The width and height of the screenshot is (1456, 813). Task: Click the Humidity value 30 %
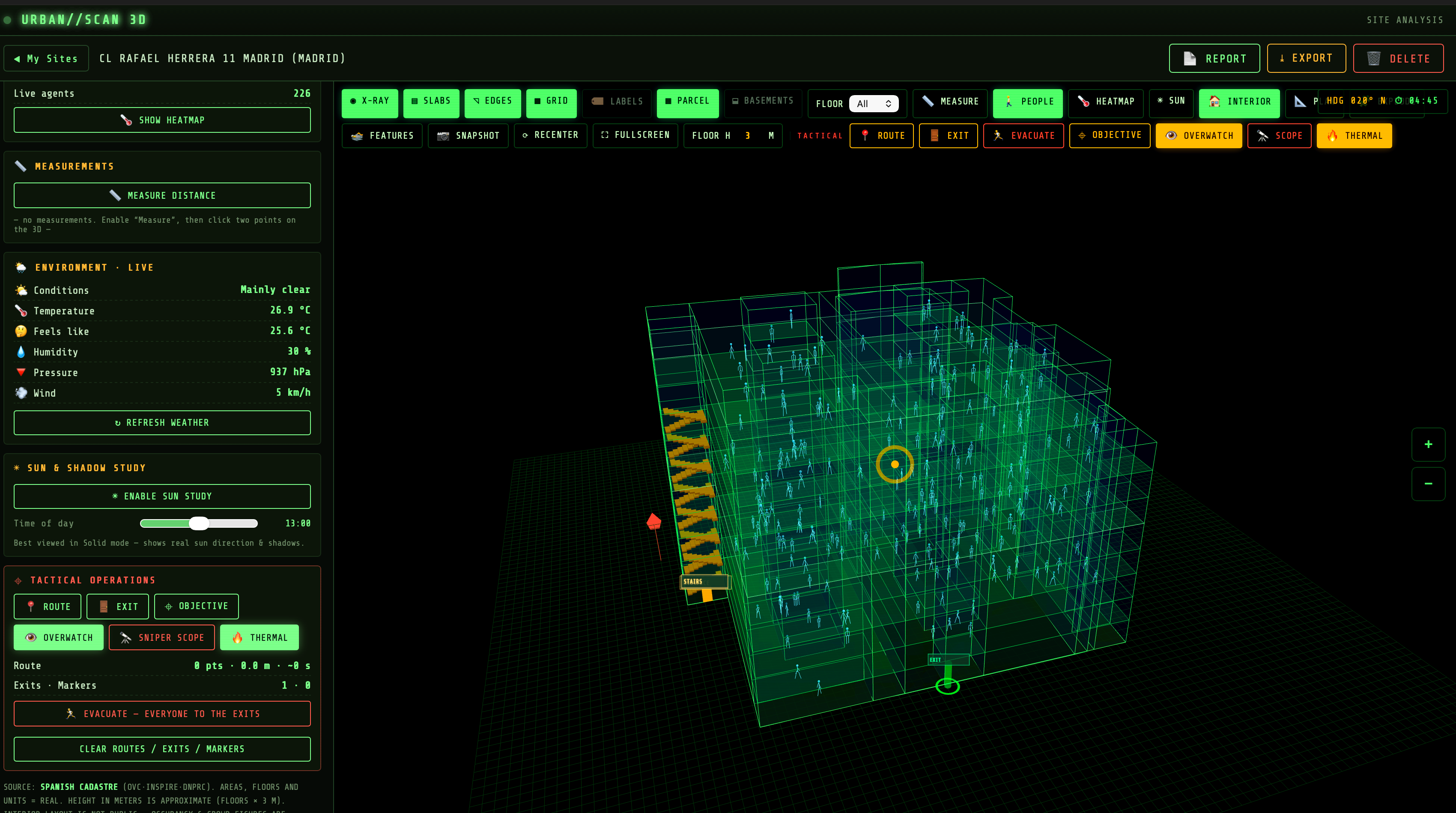[299, 351]
